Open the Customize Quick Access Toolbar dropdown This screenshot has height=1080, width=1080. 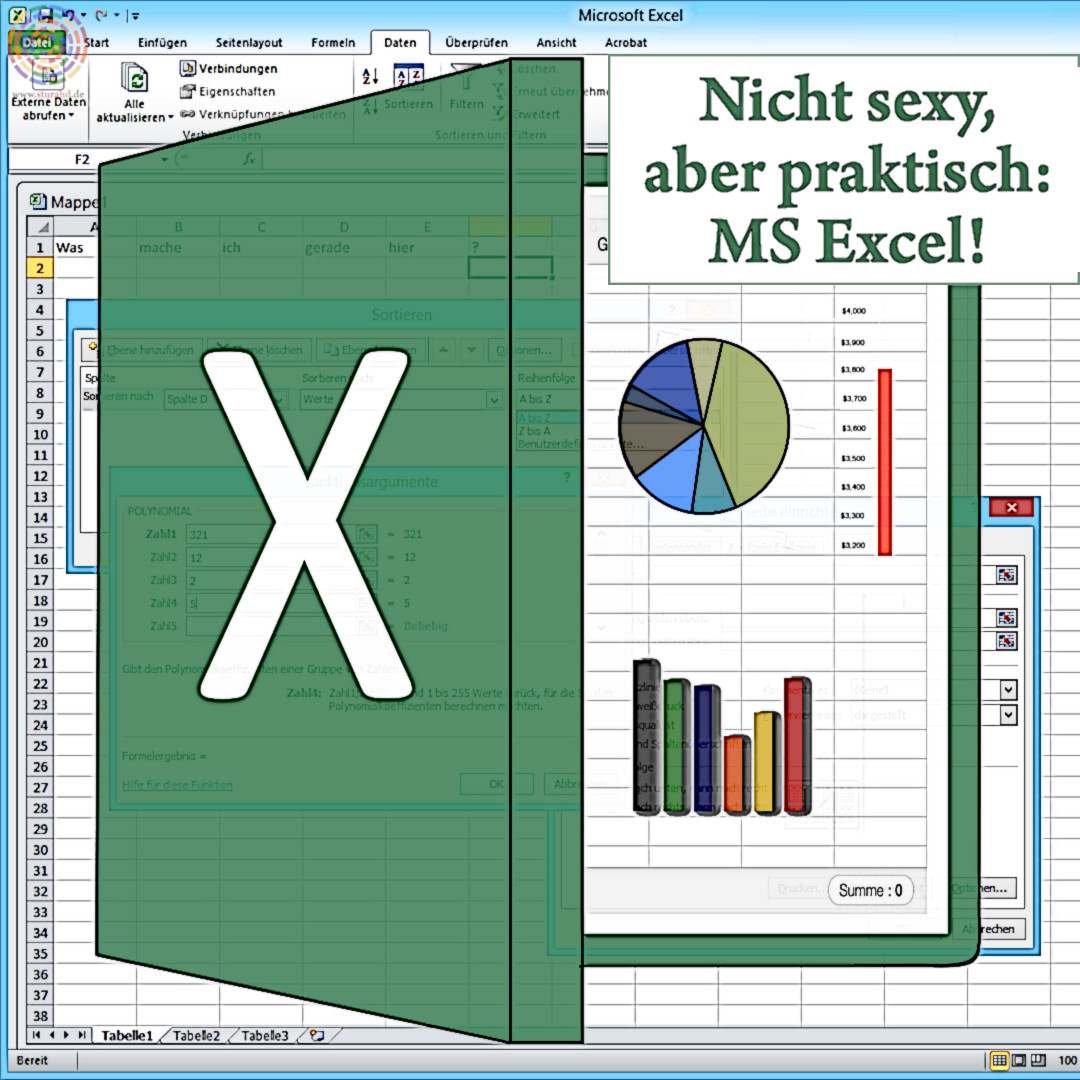135,16
